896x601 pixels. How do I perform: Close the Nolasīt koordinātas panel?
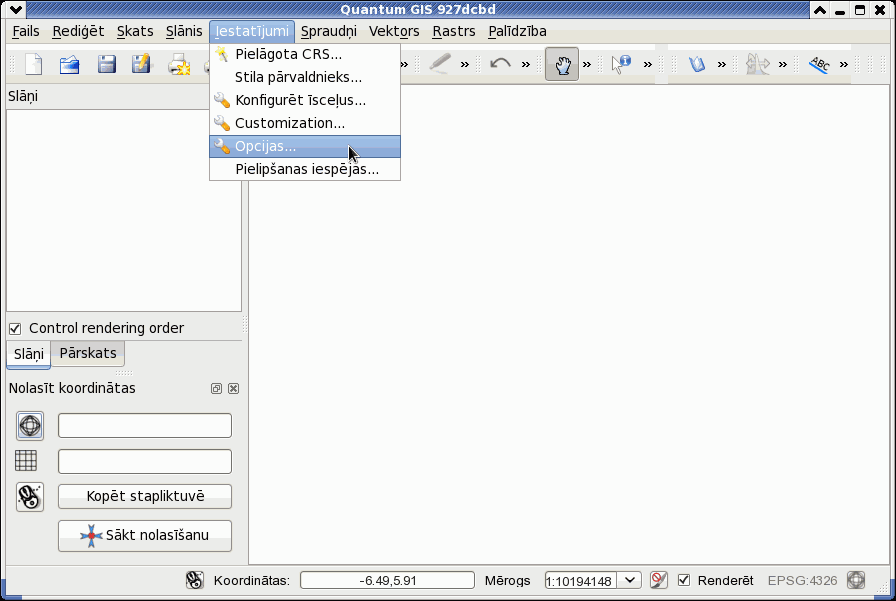click(x=233, y=388)
